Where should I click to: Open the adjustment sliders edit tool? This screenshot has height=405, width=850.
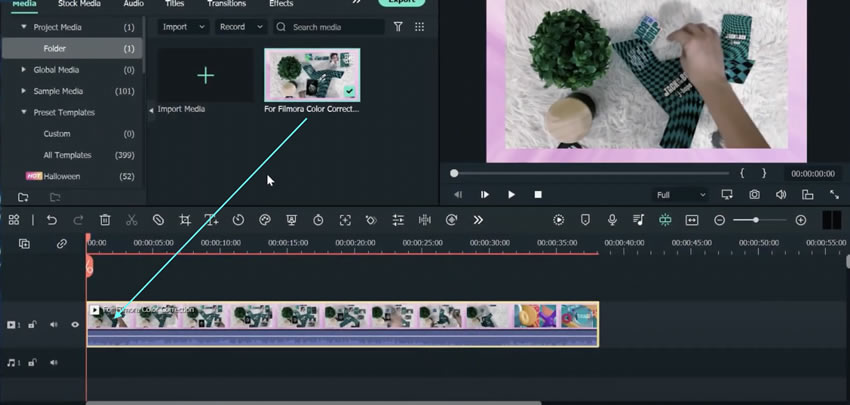398,220
